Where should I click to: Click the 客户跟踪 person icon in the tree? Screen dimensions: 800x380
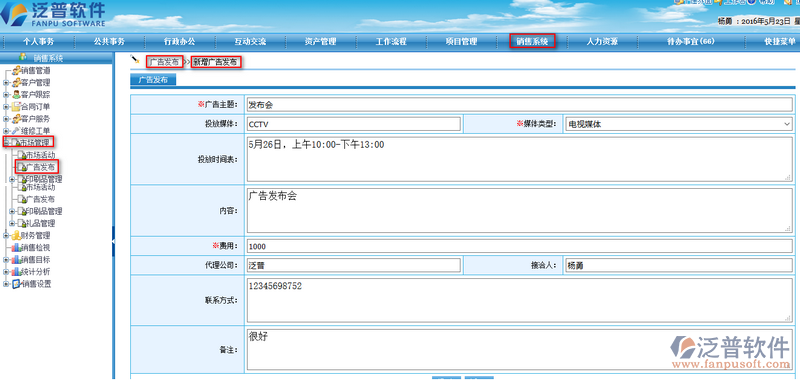16,95
